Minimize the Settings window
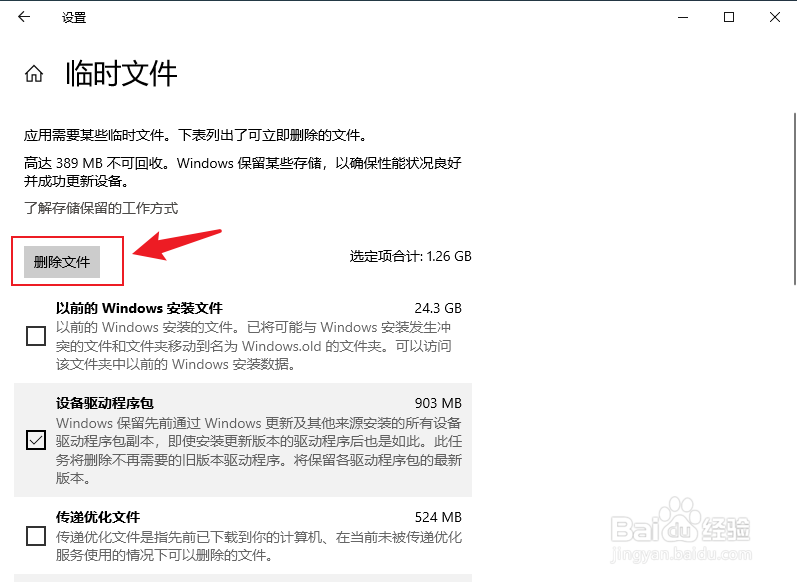797x582 pixels. 683,17
